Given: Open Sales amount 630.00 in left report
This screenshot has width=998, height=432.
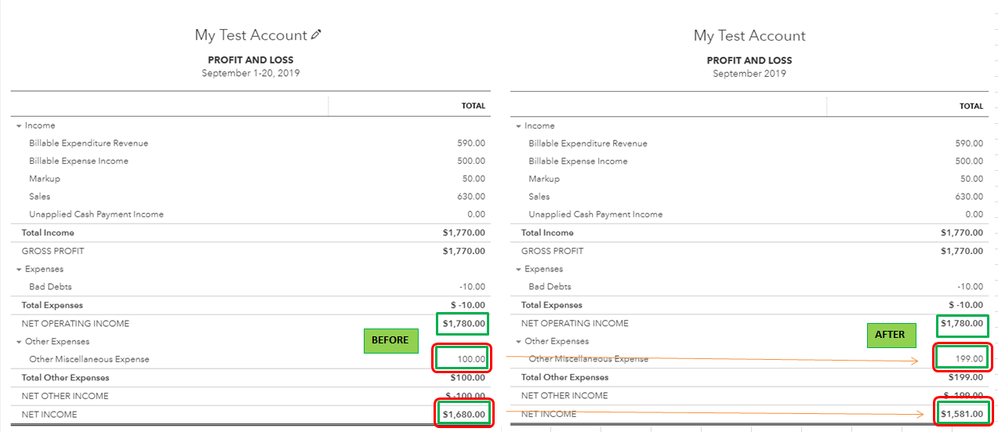Looking at the screenshot, I should pyautogui.click(x=471, y=197).
